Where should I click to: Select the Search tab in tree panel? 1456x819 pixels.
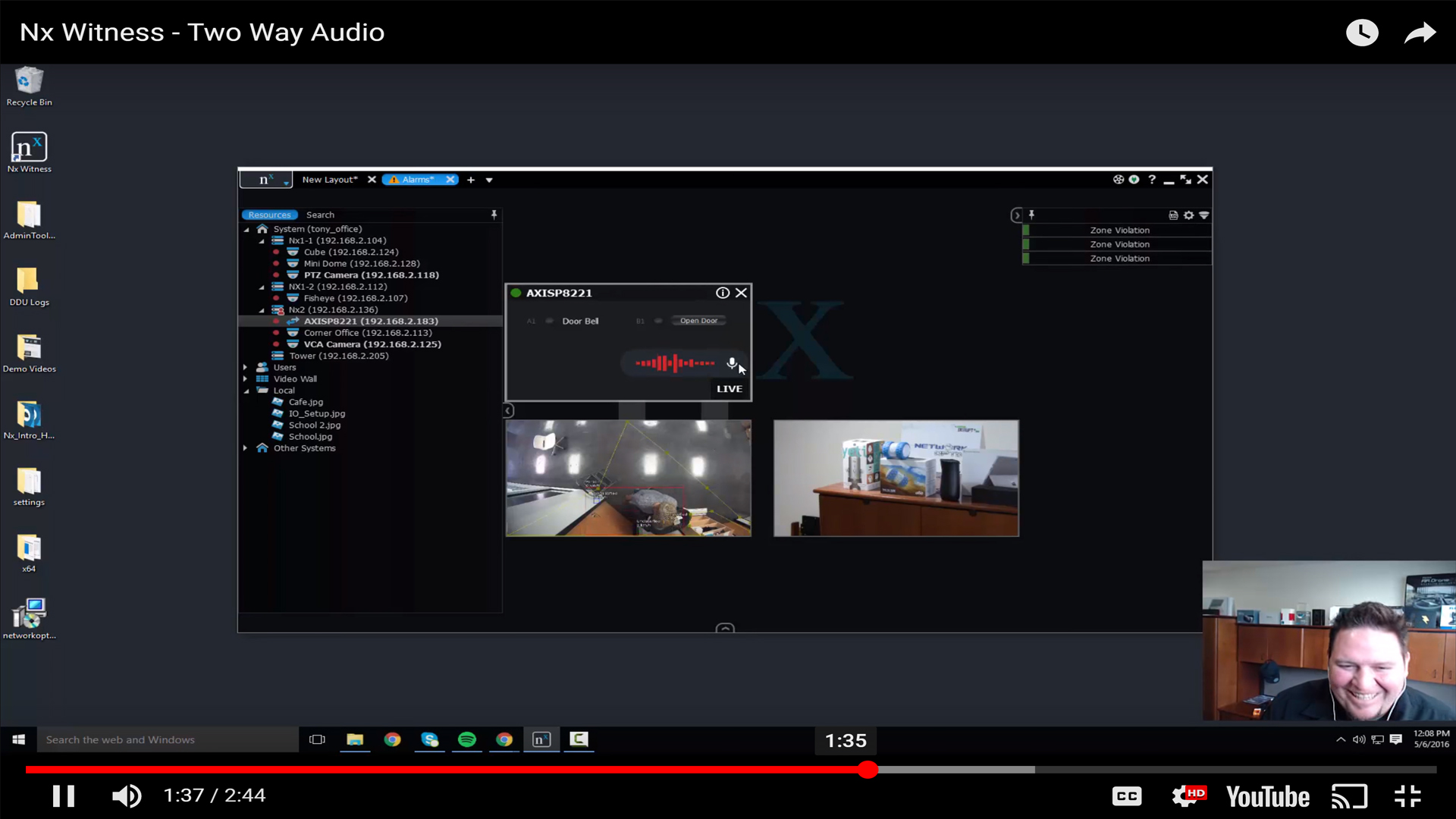(x=320, y=215)
